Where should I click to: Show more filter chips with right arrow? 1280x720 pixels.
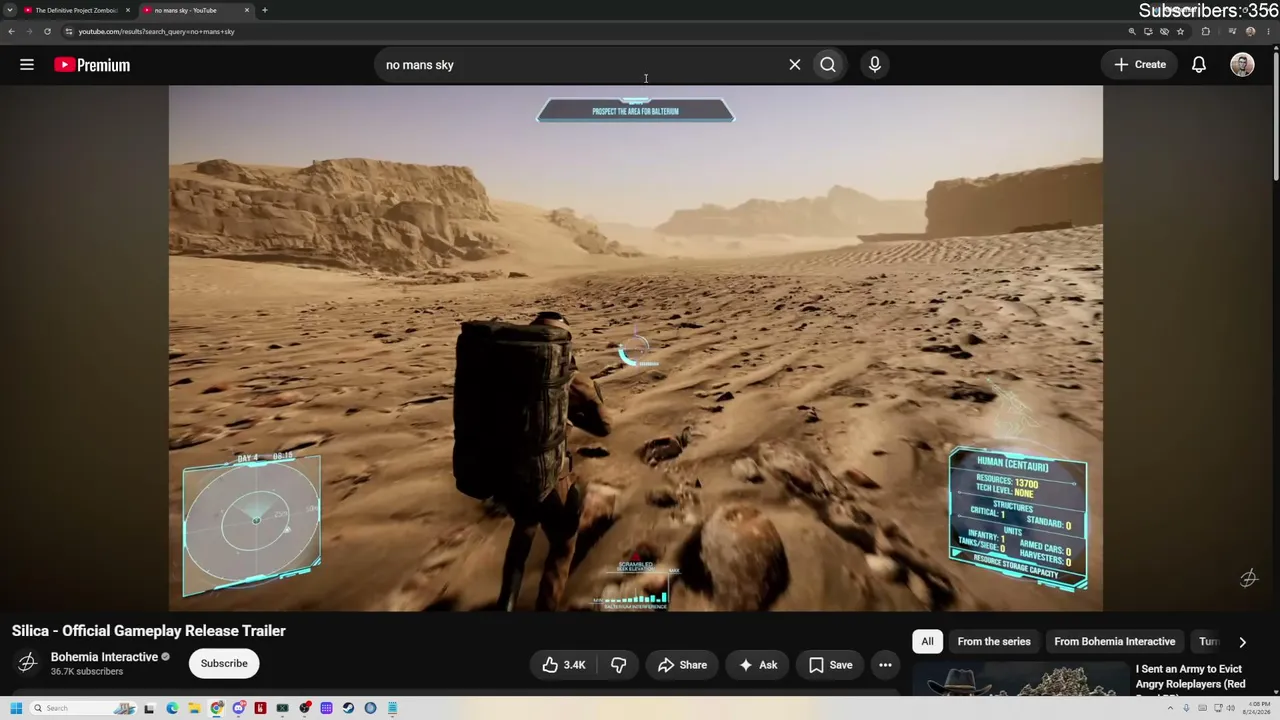1242,642
